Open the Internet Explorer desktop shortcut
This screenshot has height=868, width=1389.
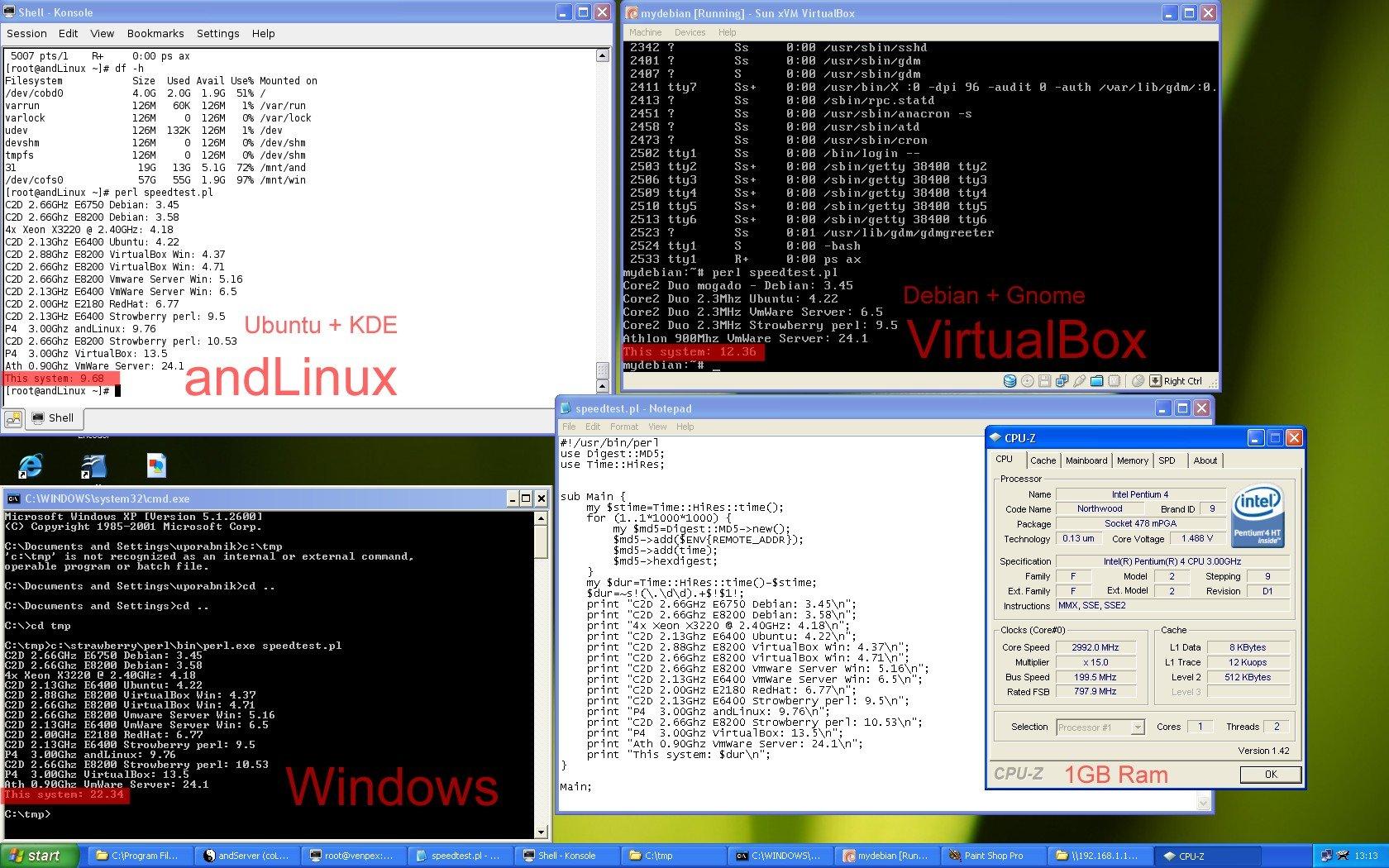coord(31,465)
